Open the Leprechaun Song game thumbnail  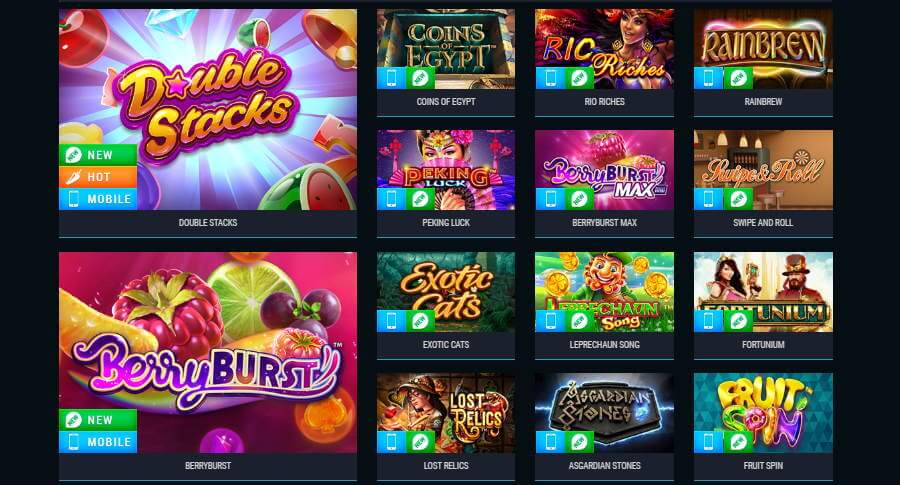coord(604,292)
